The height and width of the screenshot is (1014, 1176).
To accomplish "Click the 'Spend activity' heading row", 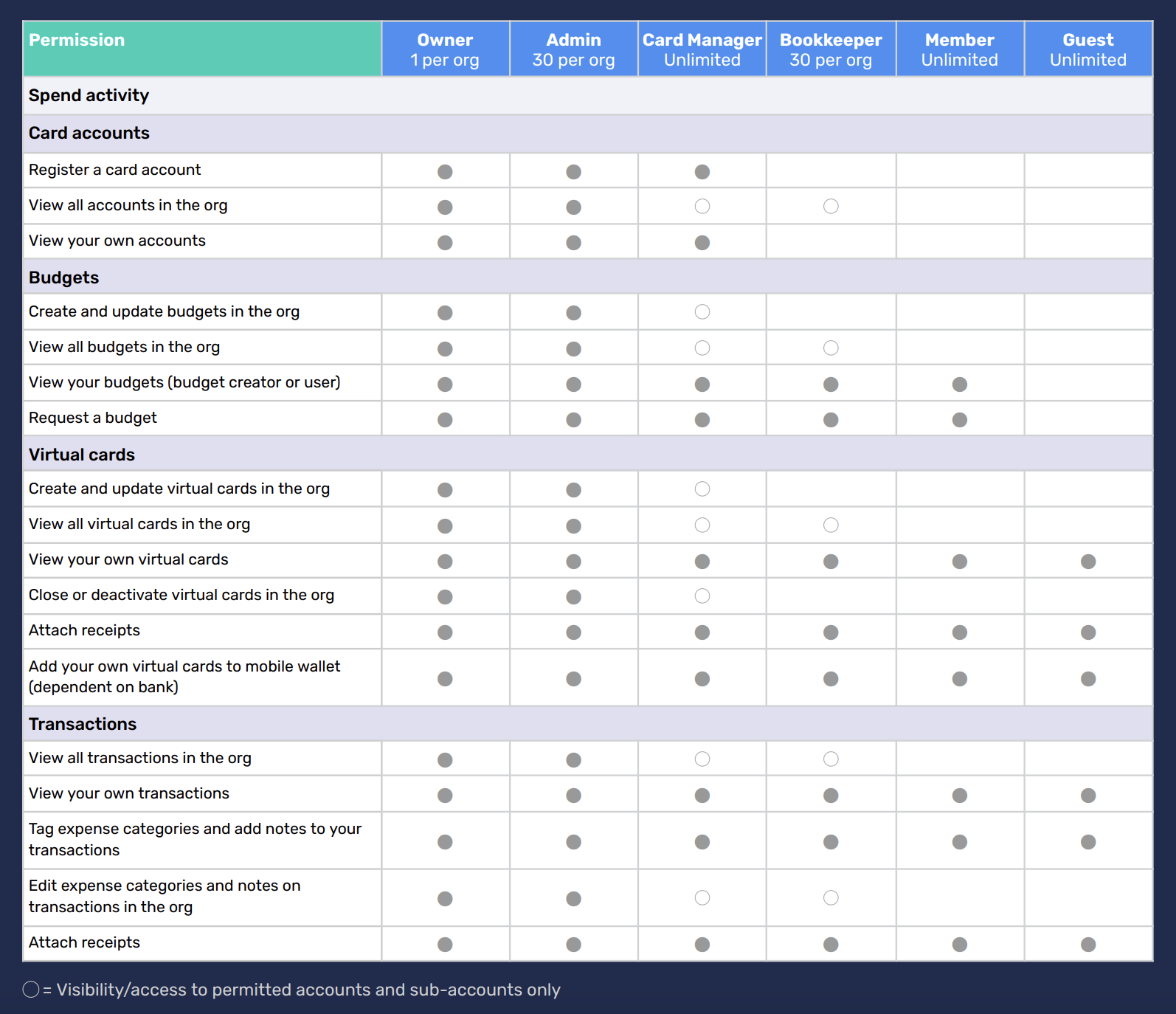I will [x=587, y=95].
